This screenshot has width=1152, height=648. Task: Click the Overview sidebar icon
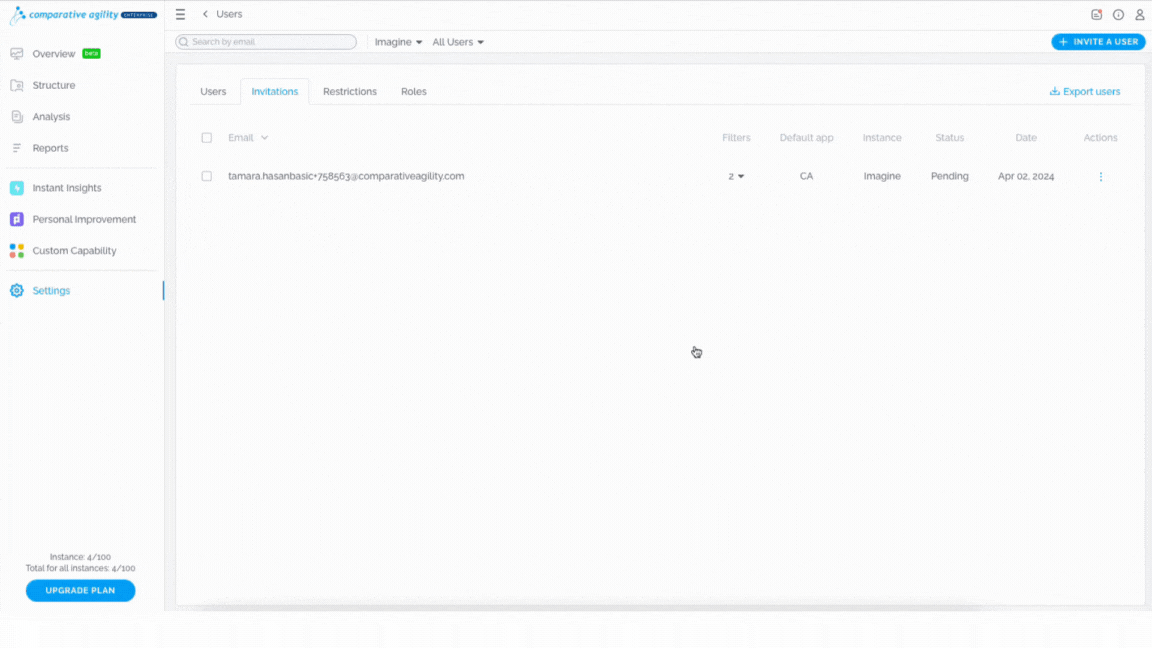click(17, 54)
